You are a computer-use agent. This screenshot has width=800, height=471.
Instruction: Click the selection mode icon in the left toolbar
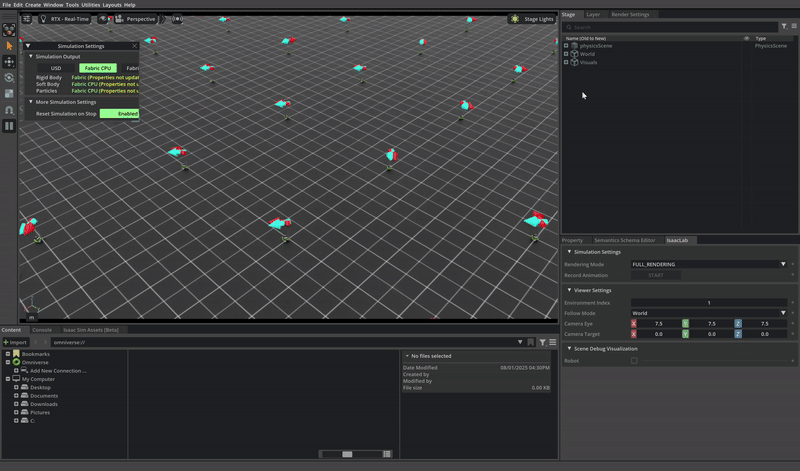(x=9, y=30)
